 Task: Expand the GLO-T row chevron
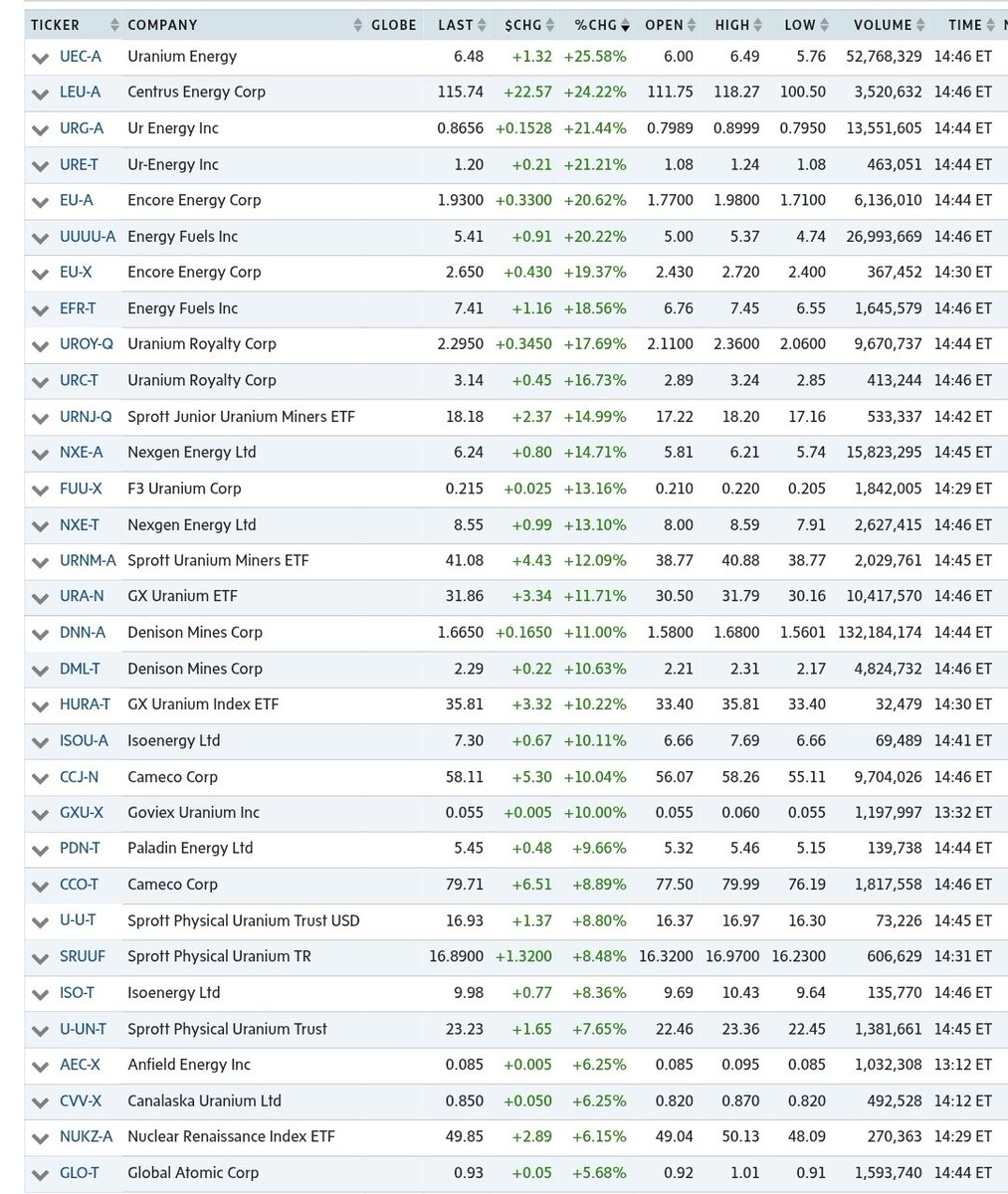click(x=40, y=1174)
